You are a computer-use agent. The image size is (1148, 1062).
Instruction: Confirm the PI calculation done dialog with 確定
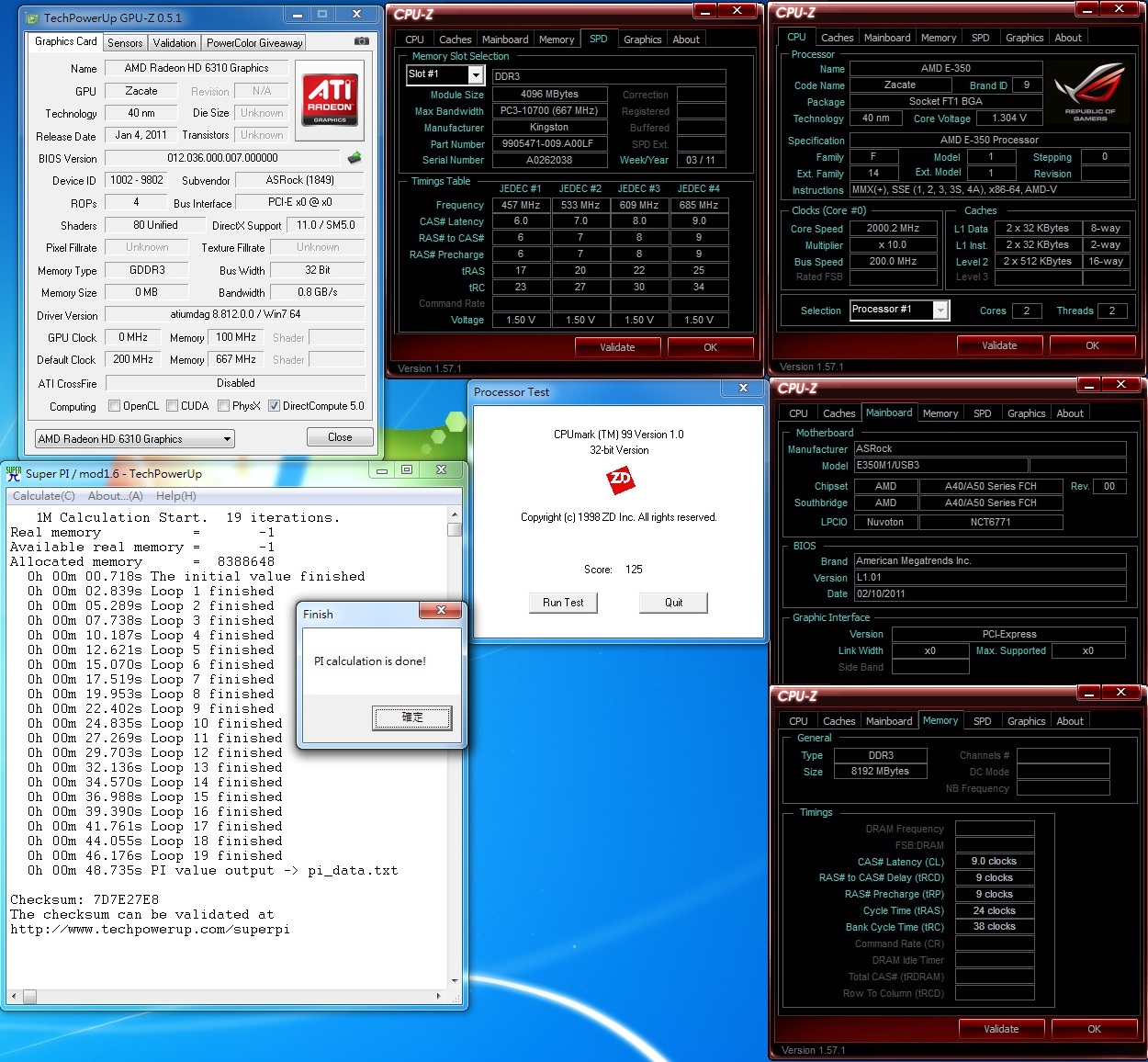tap(412, 717)
